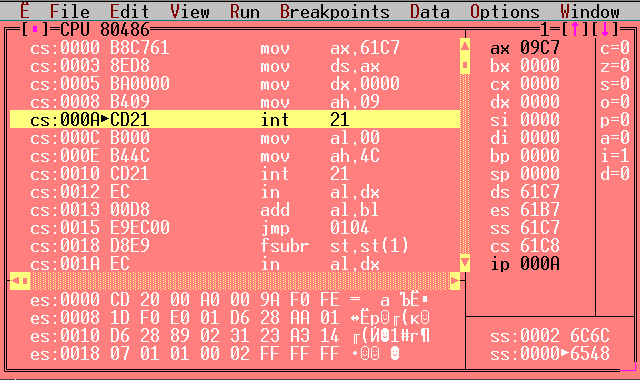Screen dimensions: 640x380
Task: Open the Options menu
Action: click(x=505, y=11)
